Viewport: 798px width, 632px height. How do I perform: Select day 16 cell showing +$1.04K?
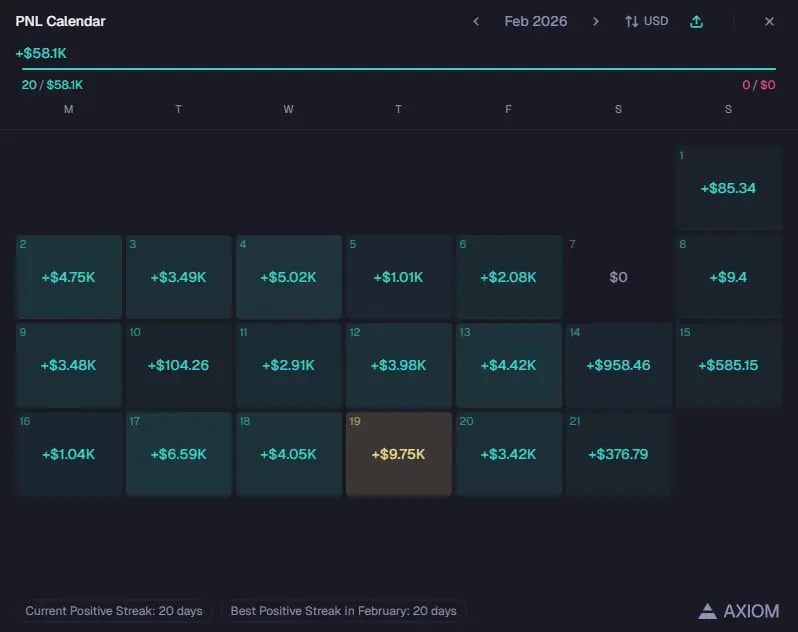pos(69,454)
